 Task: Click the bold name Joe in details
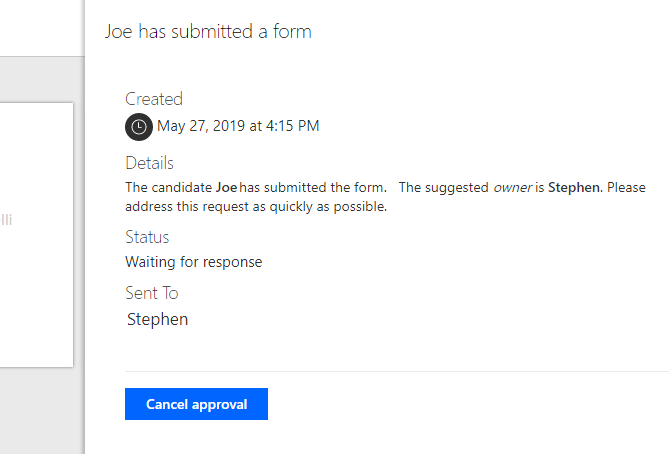click(226, 187)
